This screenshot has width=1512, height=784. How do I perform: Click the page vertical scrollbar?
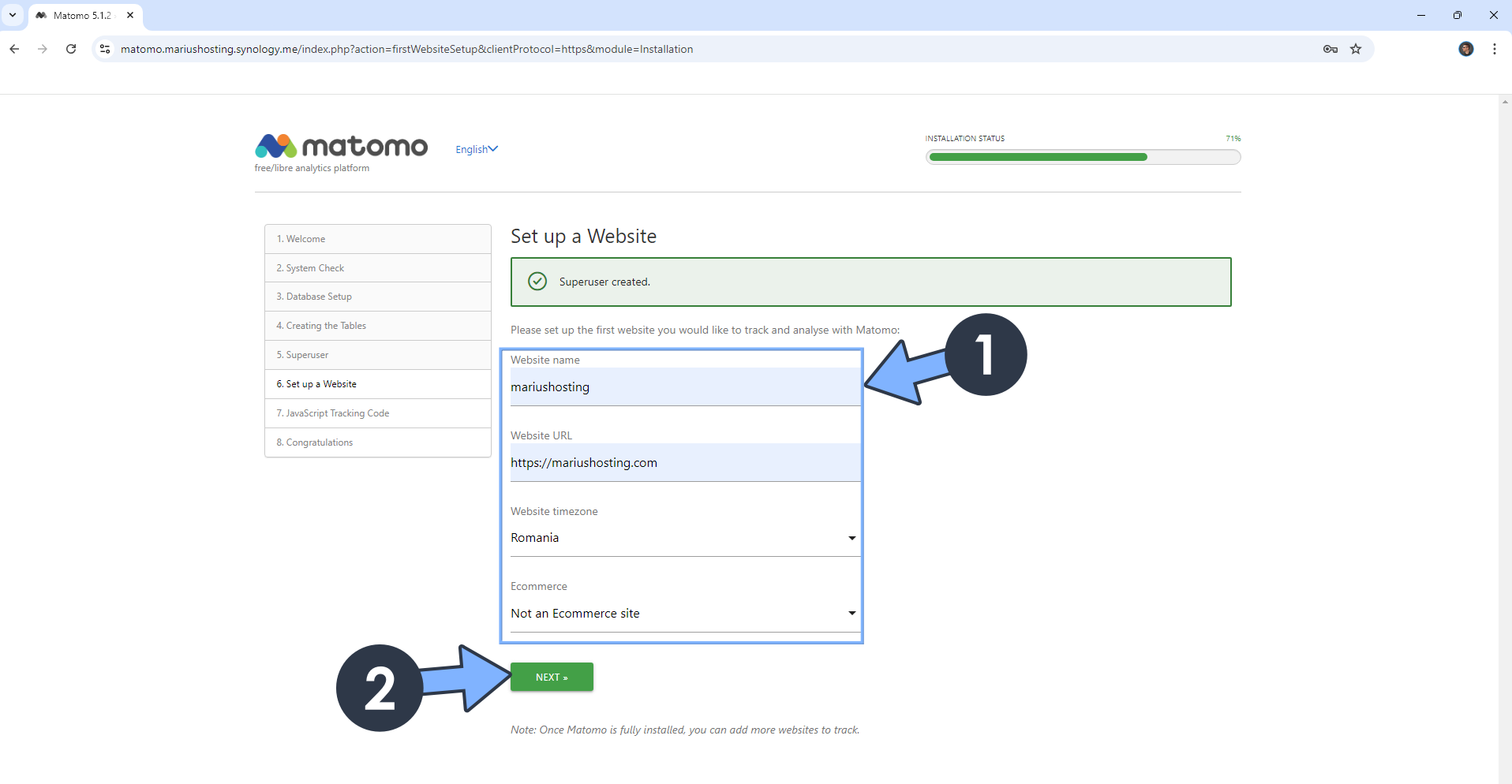[1505, 439]
